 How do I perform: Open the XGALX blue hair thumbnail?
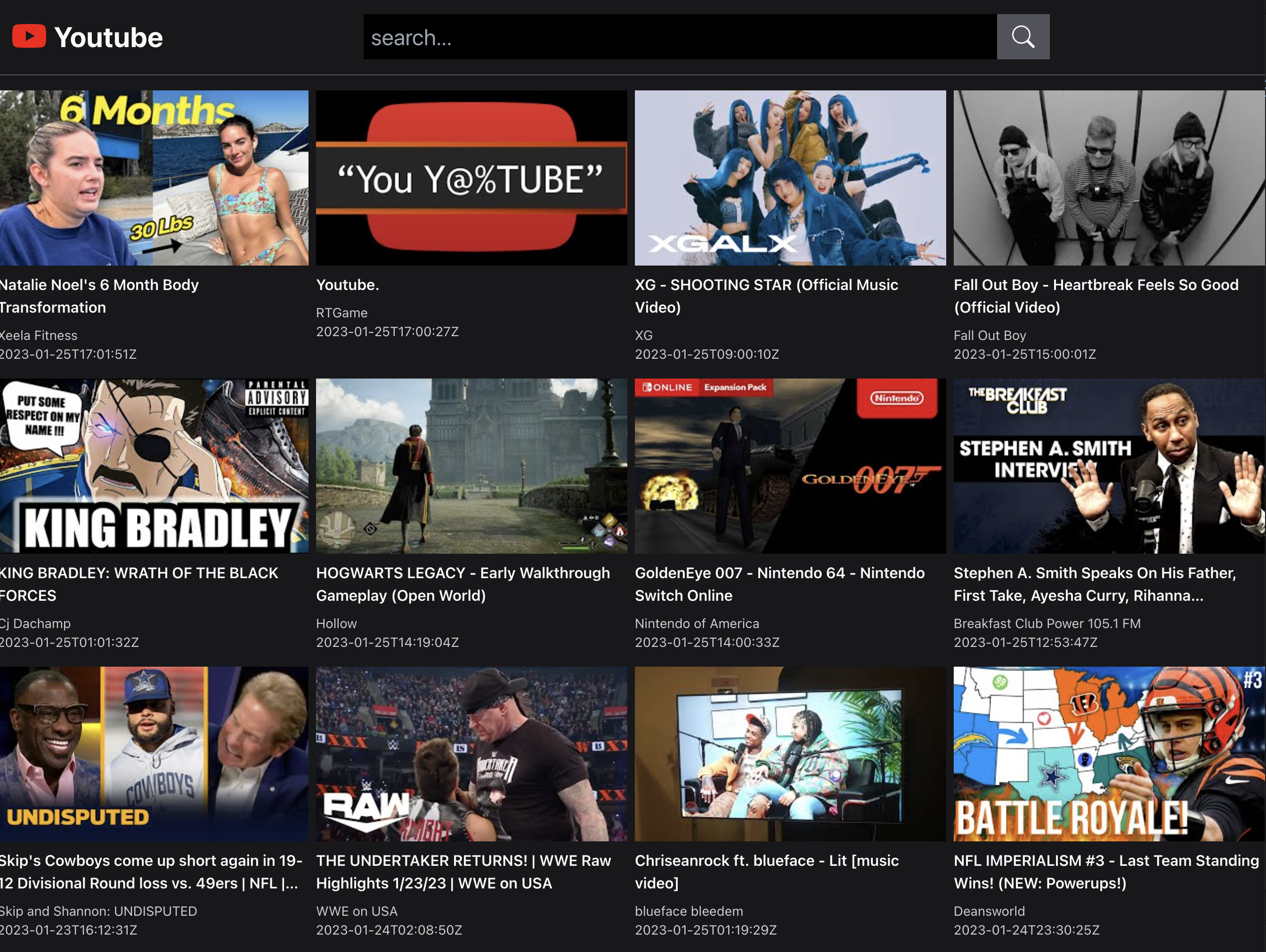pyautogui.click(x=790, y=178)
